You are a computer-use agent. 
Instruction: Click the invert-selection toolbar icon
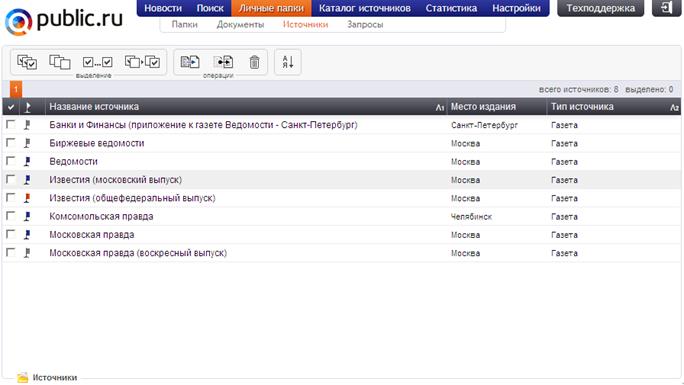142,62
